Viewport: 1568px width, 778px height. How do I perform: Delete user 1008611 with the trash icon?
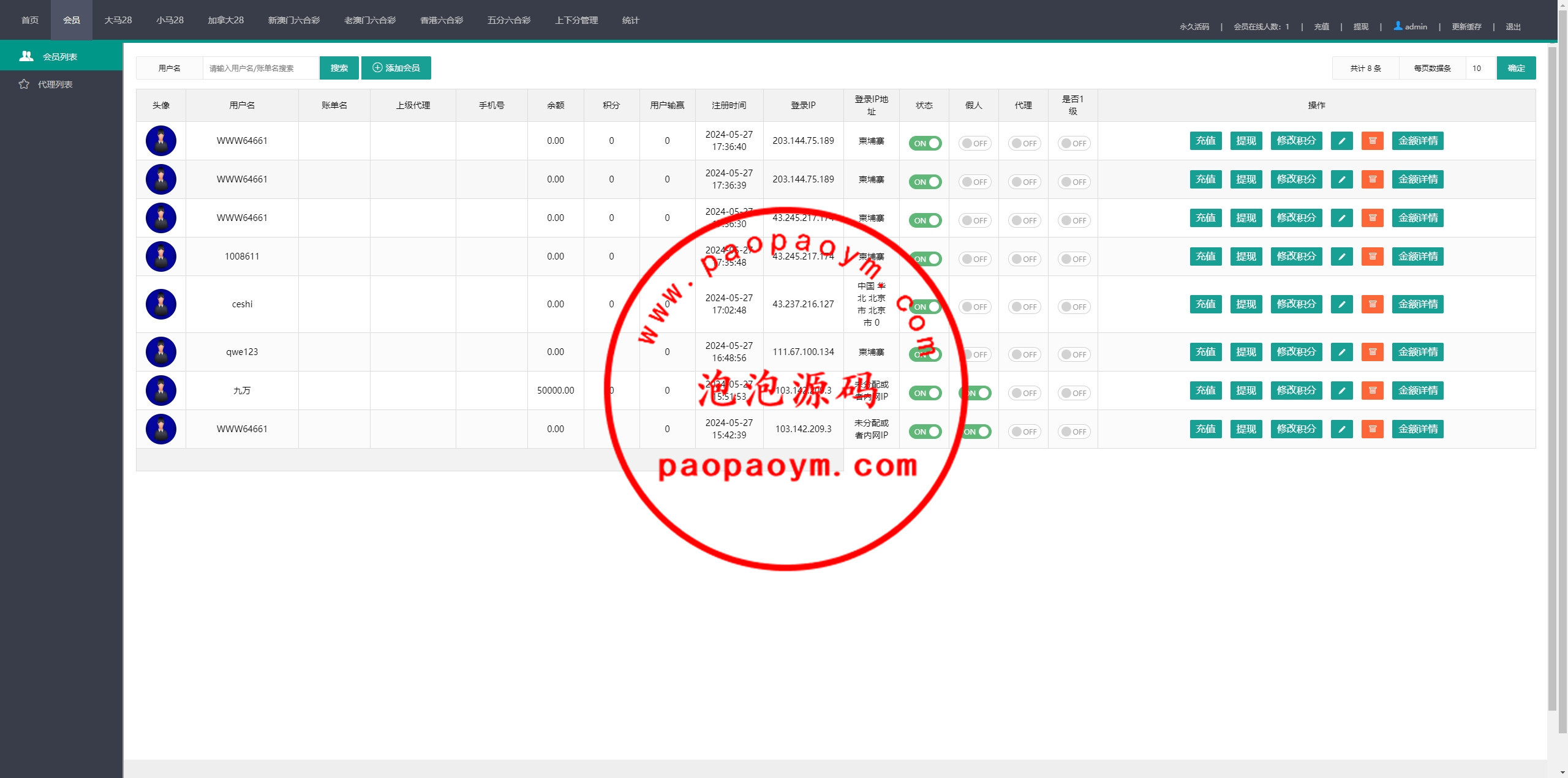click(x=1373, y=256)
